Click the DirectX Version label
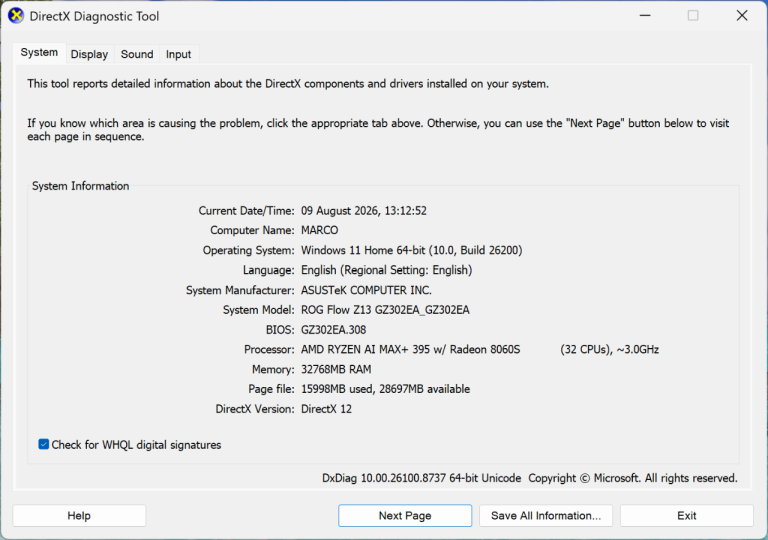This screenshot has width=768, height=540. [x=255, y=409]
